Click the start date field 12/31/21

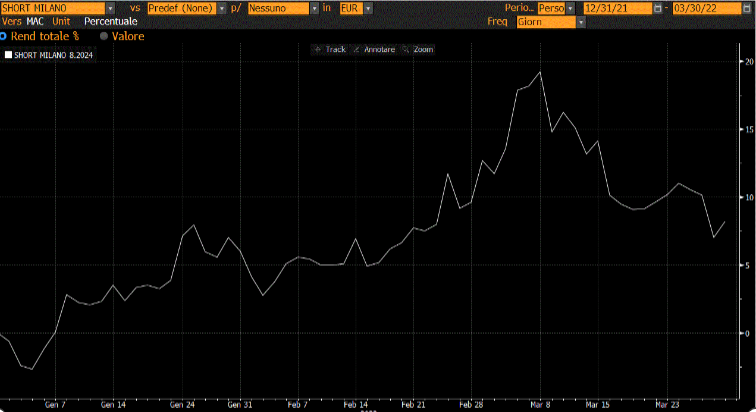pyautogui.click(x=616, y=8)
